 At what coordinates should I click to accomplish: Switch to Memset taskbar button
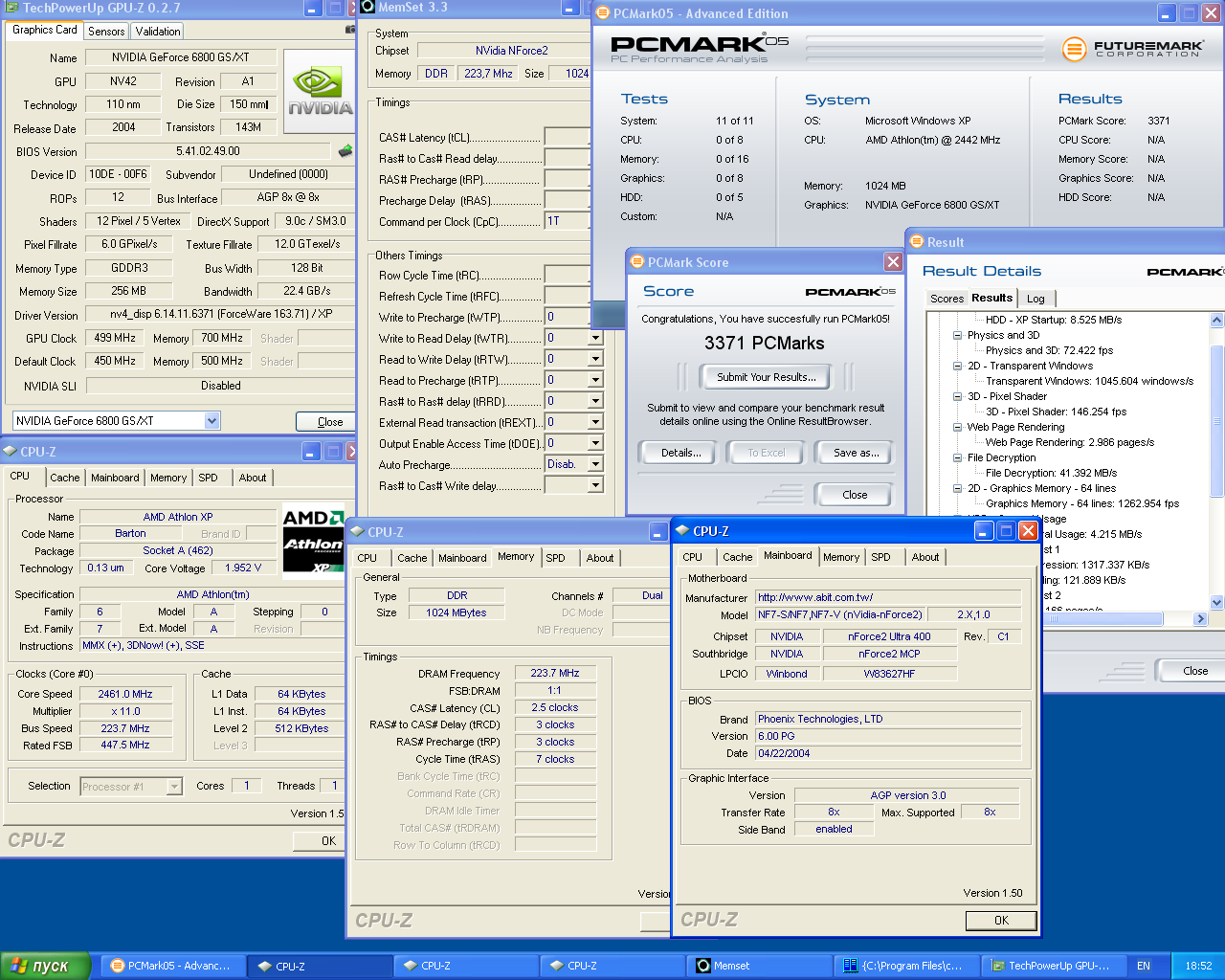click(x=761, y=966)
